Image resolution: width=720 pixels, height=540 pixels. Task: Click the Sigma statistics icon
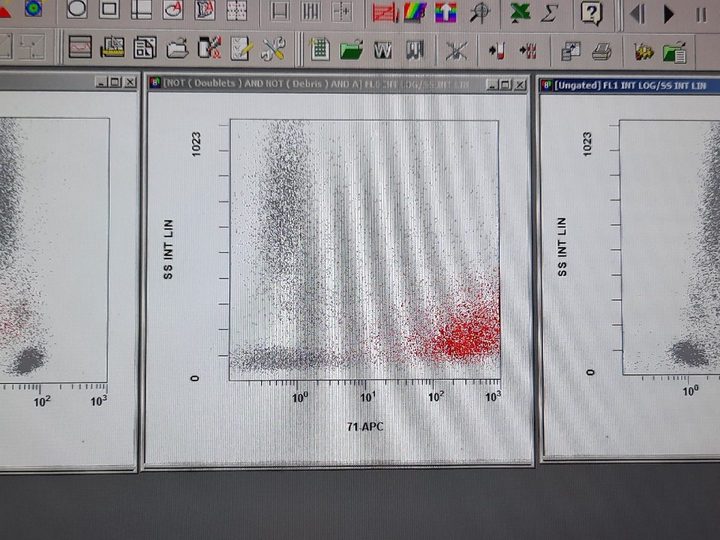pos(549,13)
